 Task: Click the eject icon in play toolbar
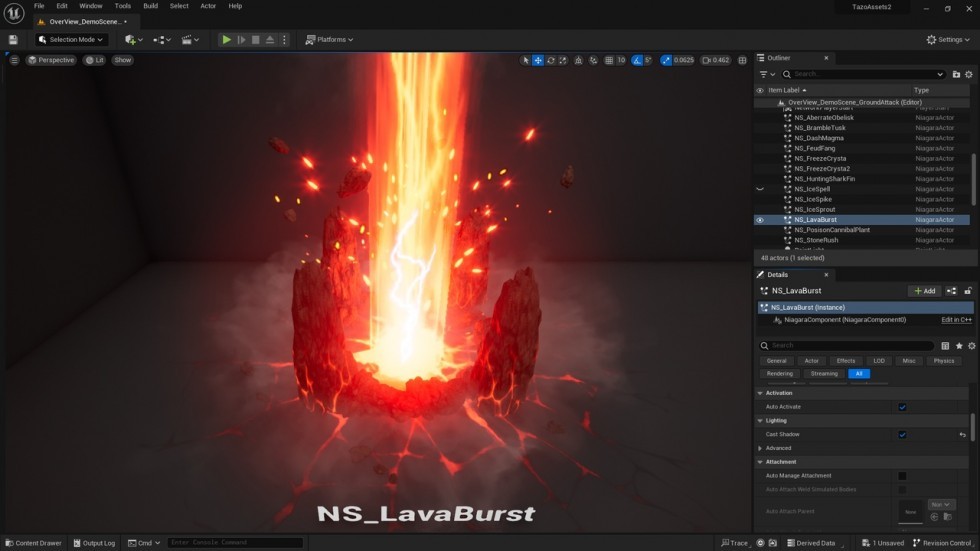(269, 40)
